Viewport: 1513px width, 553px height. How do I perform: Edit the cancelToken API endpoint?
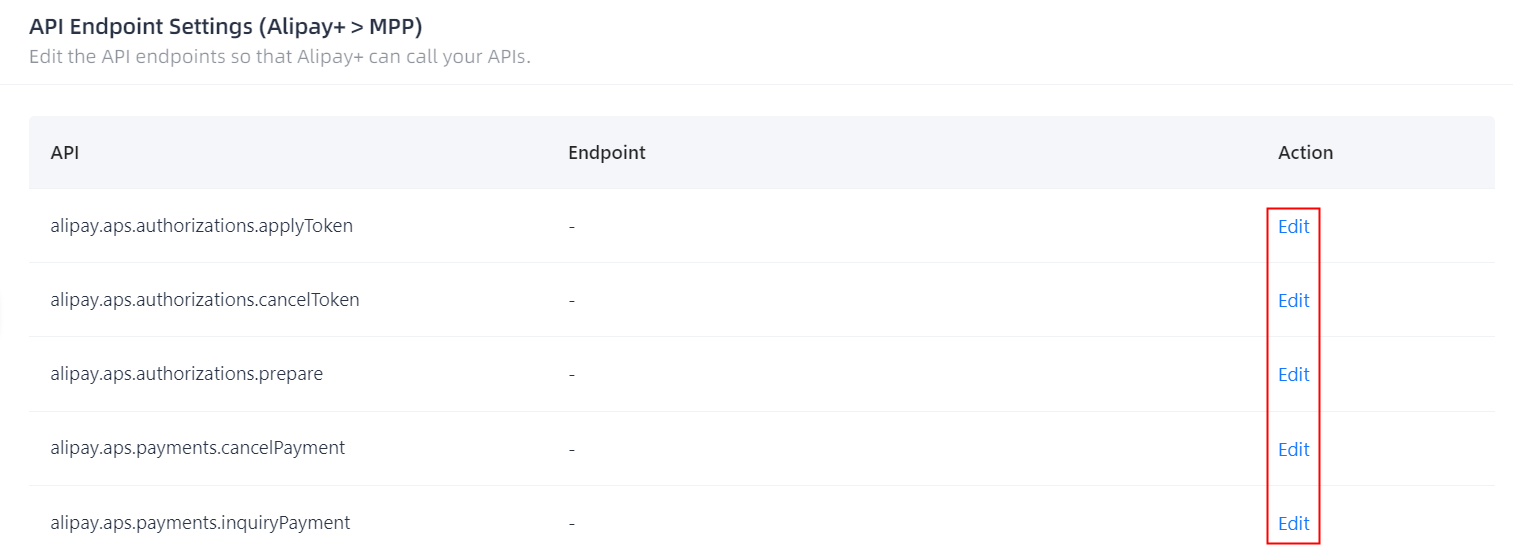point(1293,301)
